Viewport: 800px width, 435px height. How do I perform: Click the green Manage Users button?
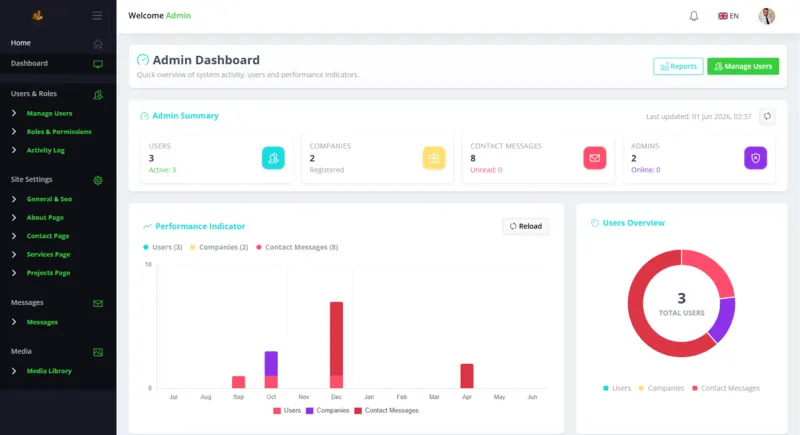tap(743, 66)
